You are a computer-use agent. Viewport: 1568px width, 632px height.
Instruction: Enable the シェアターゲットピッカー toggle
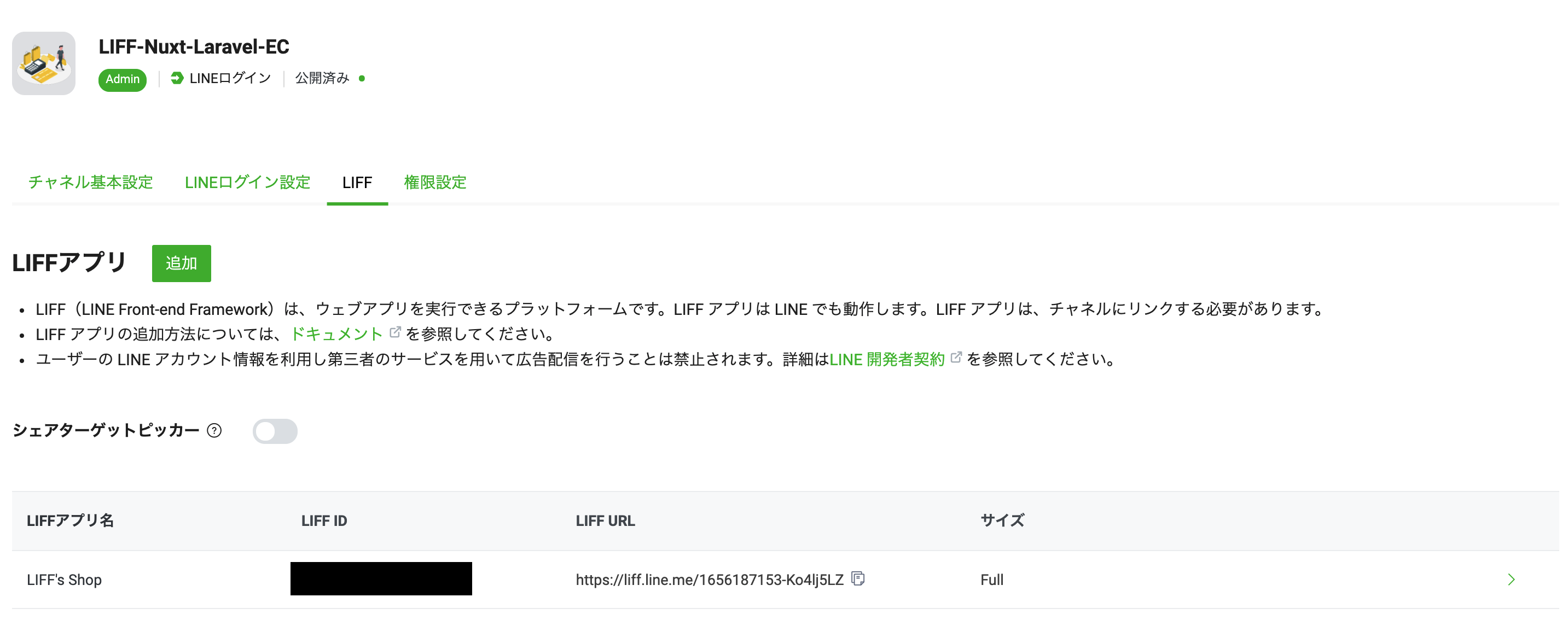[275, 431]
